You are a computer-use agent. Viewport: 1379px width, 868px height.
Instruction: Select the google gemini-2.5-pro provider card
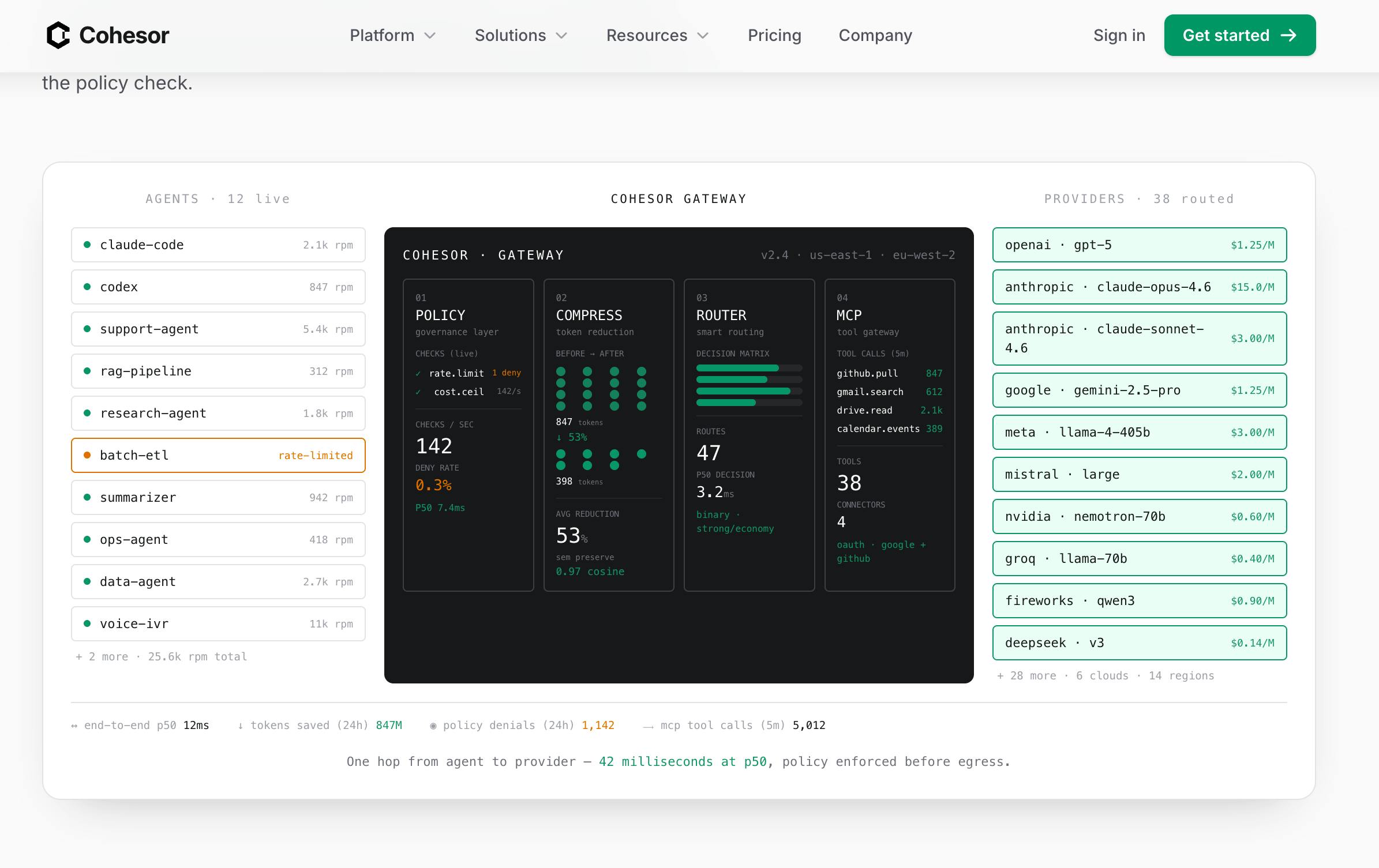point(1140,390)
